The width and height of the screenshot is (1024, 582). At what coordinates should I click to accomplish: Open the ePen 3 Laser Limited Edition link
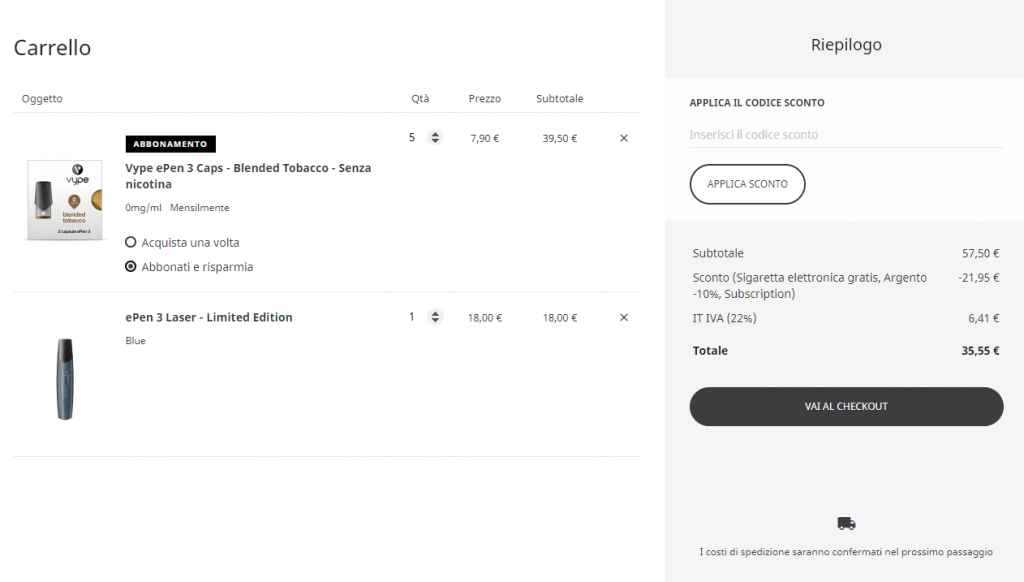click(209, 318)
